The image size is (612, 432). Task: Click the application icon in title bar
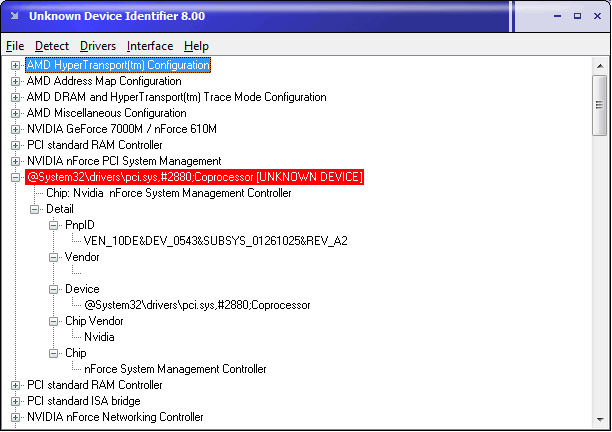pos(15,16)
